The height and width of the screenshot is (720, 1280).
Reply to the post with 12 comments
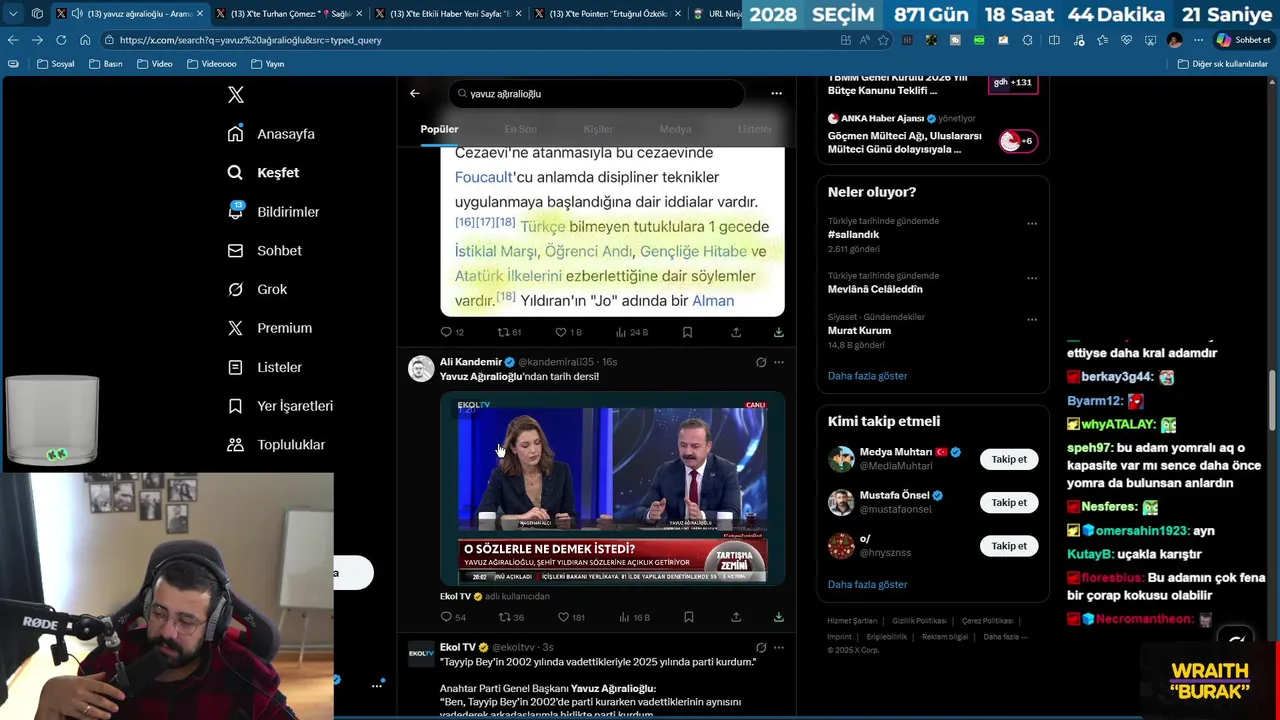click(x=452, y=332)
